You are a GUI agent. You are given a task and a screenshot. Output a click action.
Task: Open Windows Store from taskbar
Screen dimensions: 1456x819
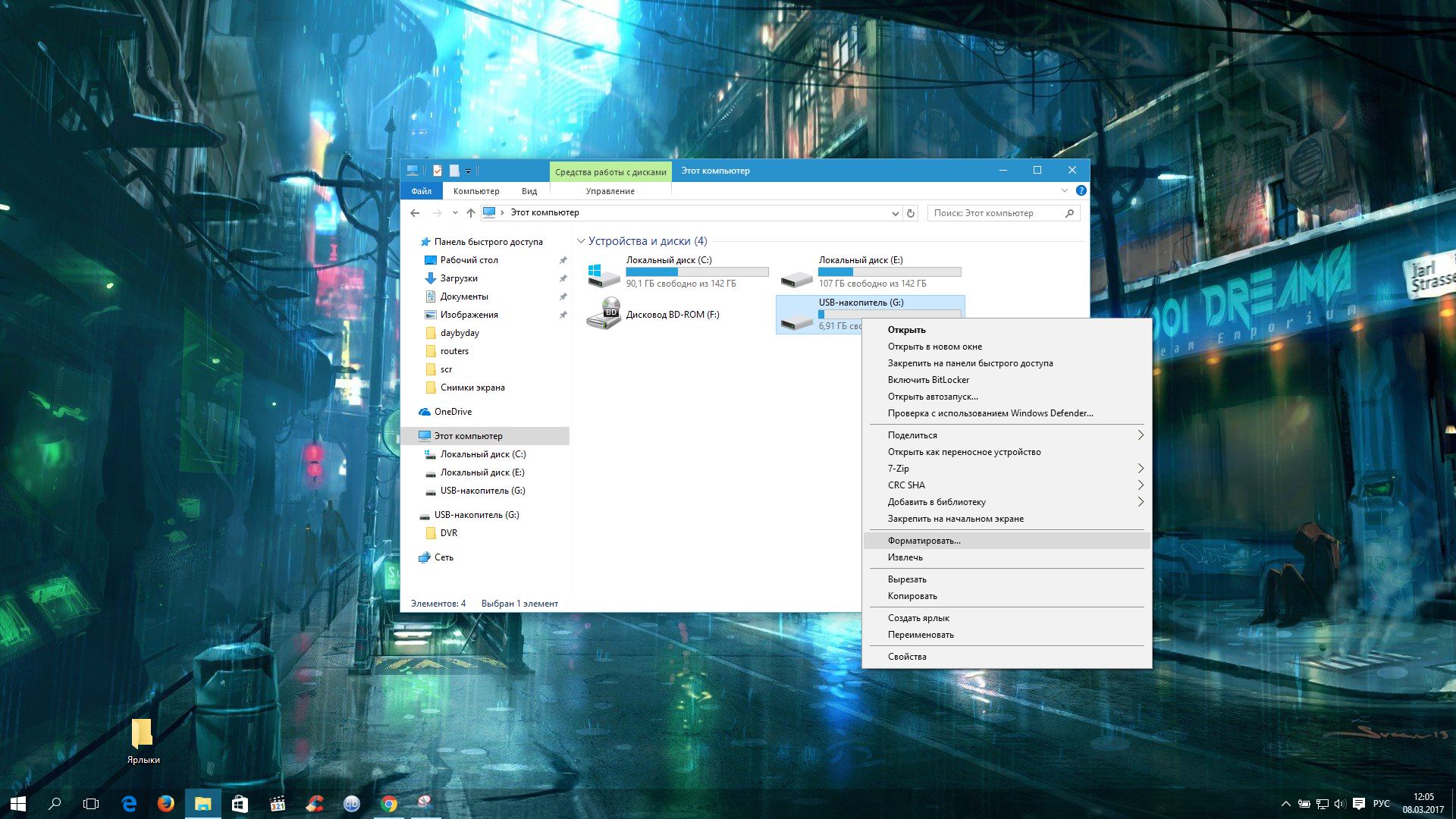[x=240, y=804]
